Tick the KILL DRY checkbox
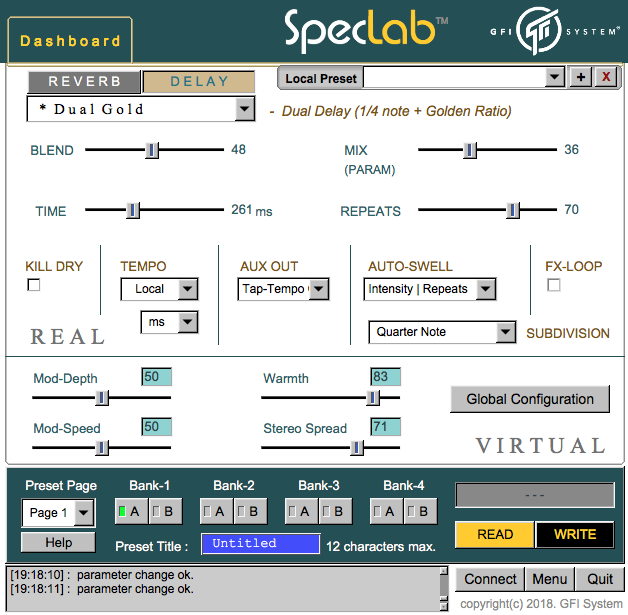The image size is (628, 615). 34,285
